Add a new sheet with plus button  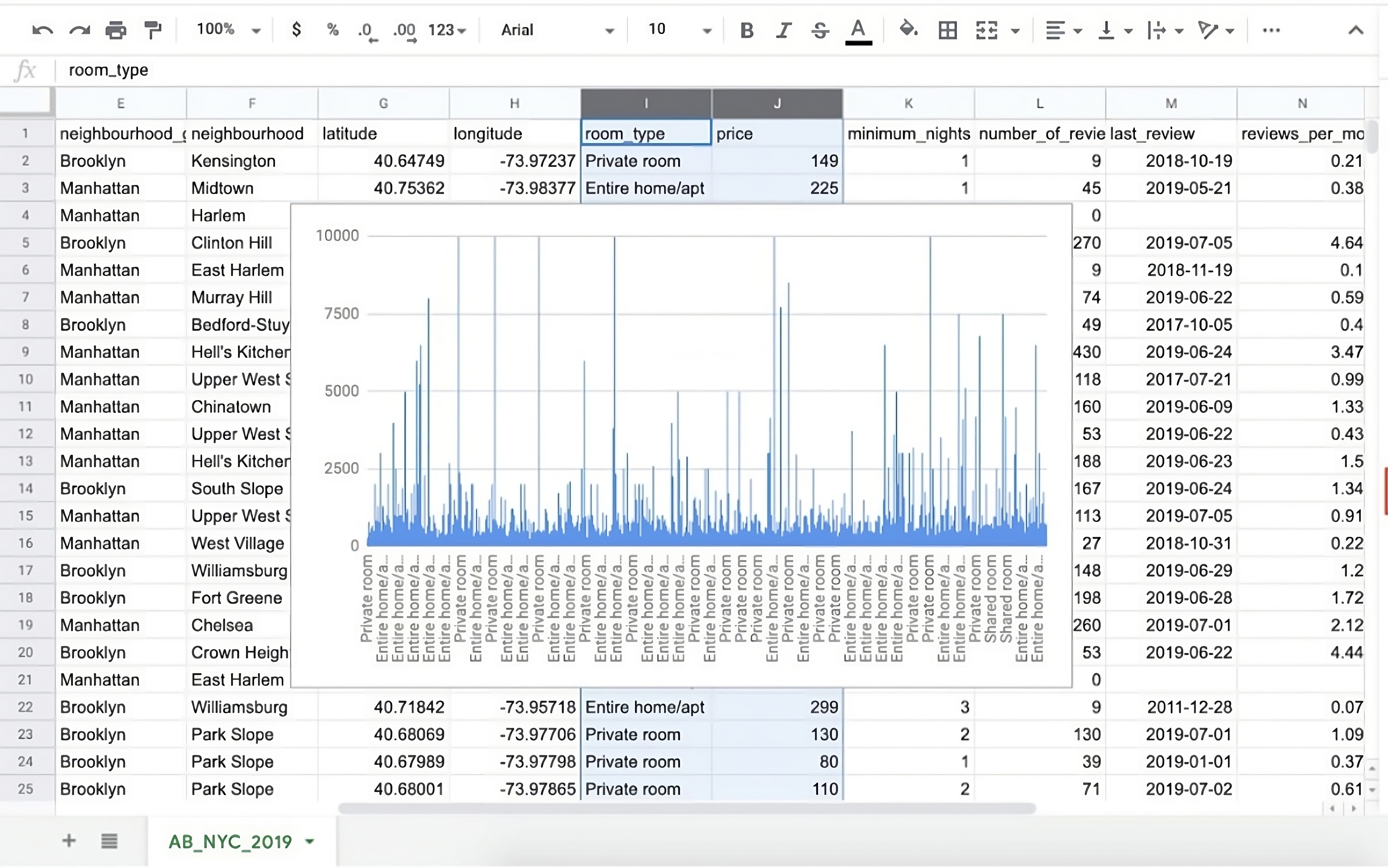point(69,841)
